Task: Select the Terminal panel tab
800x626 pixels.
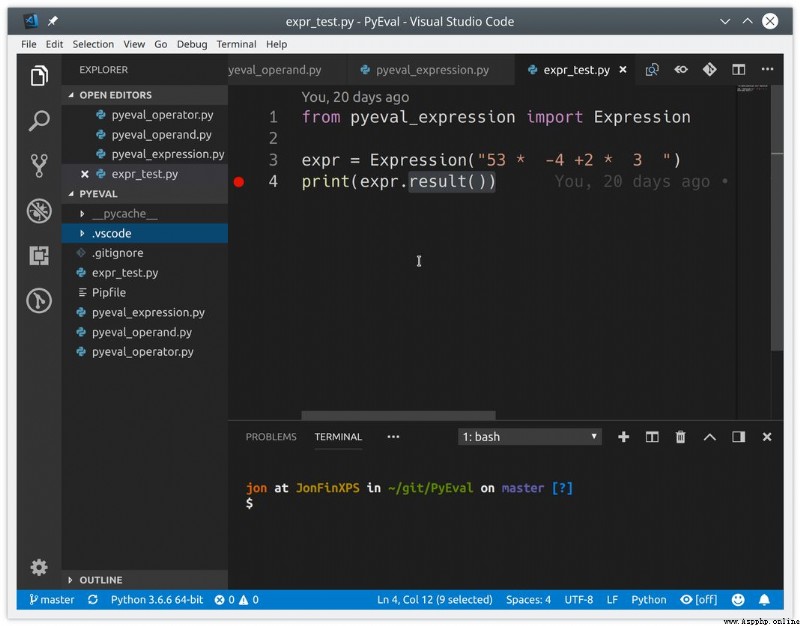Action: [338, 437]
